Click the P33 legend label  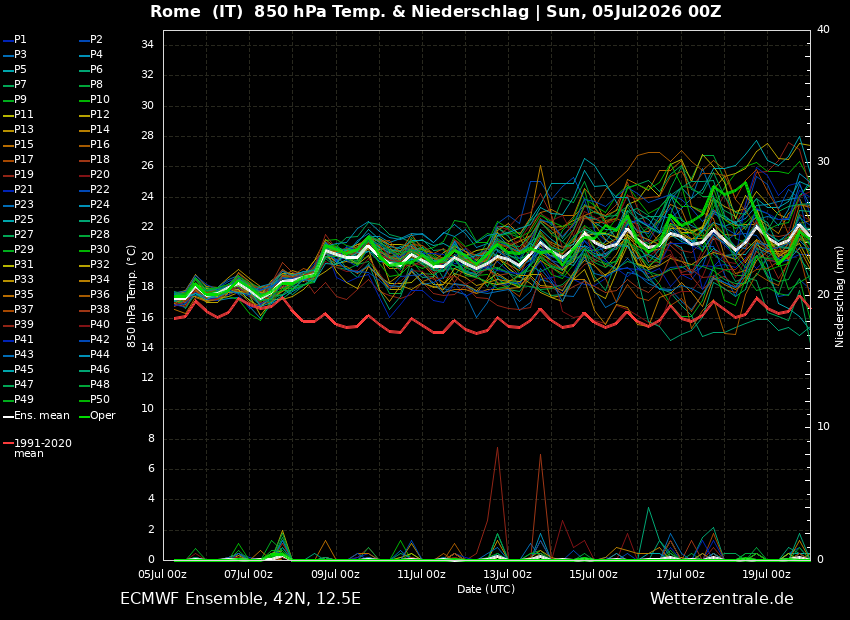(24, 280)
